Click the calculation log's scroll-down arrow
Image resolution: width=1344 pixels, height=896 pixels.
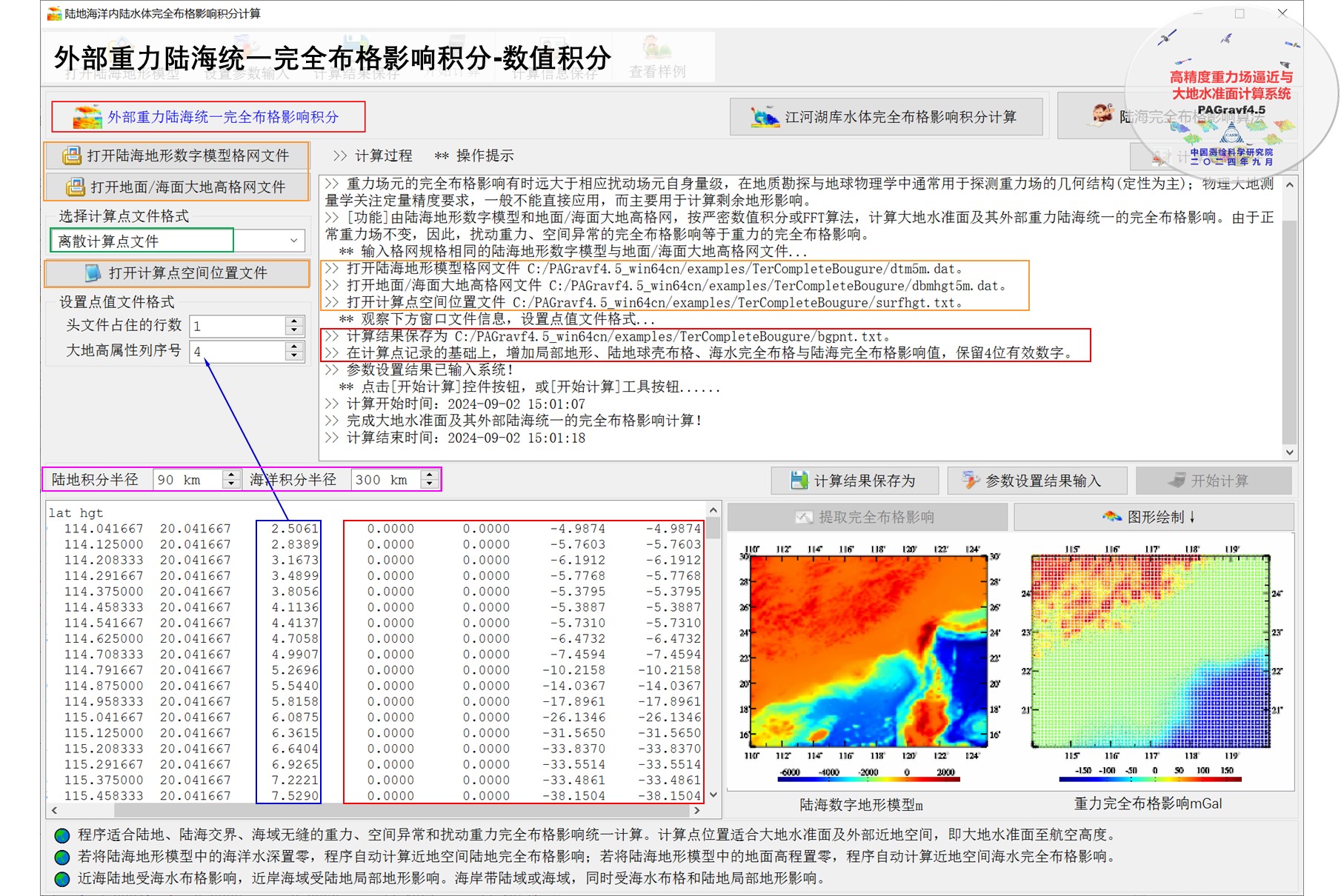pyautogui.click(x=1290, y=452)
